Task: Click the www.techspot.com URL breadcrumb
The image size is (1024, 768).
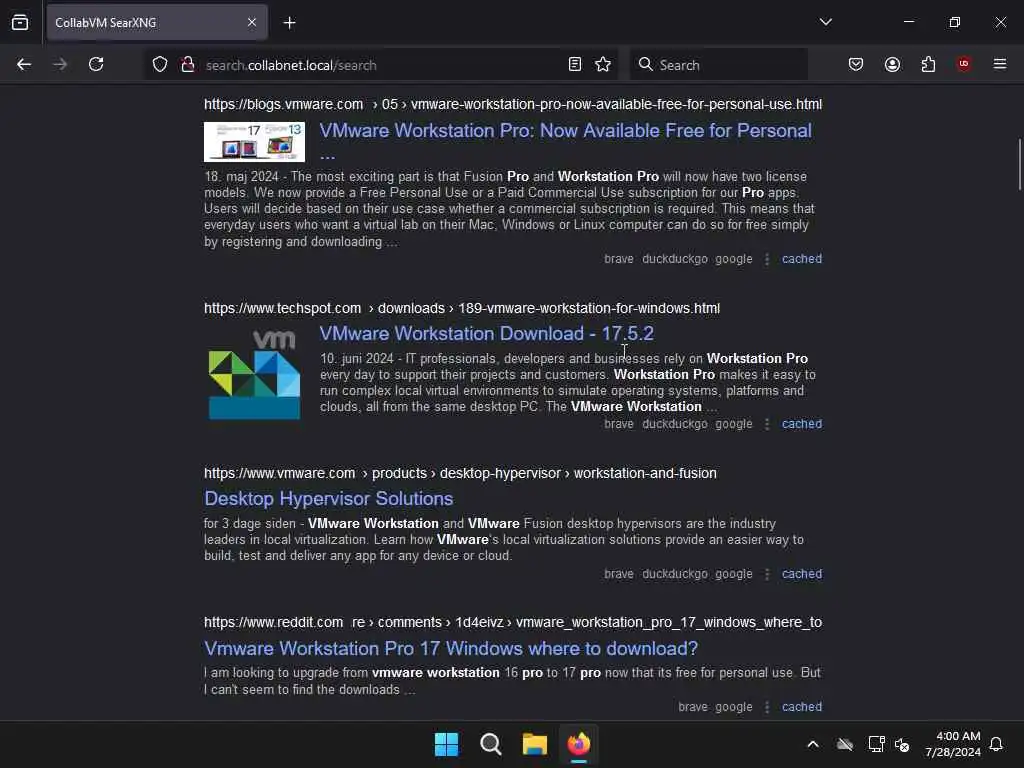Action: [x=462, y=308]
